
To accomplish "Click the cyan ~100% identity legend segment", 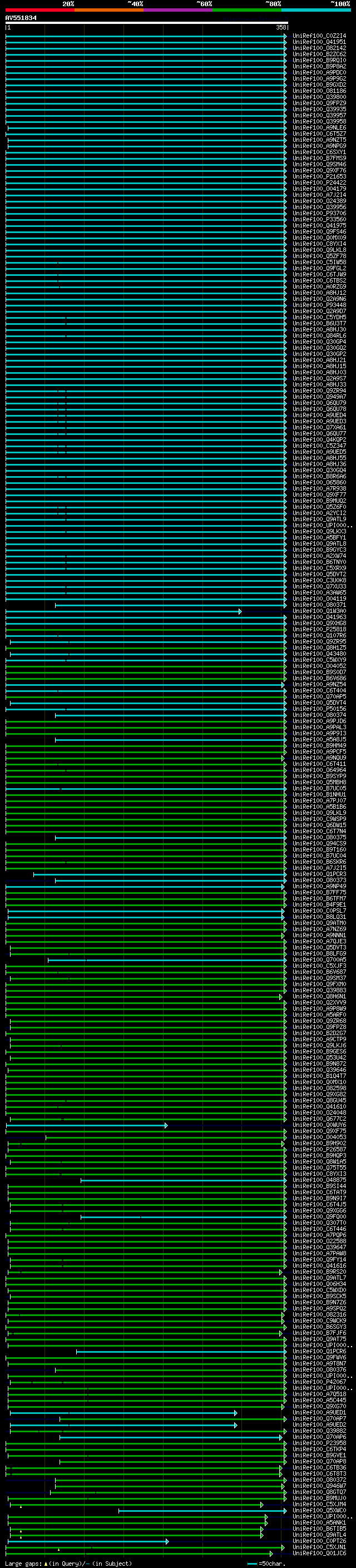I will [316, 10].
